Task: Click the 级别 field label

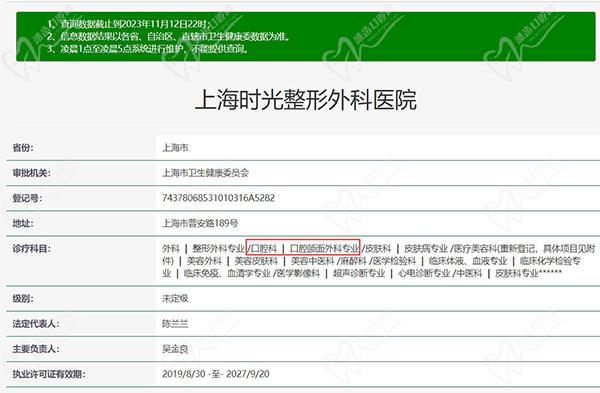Action: click(23, 298)
